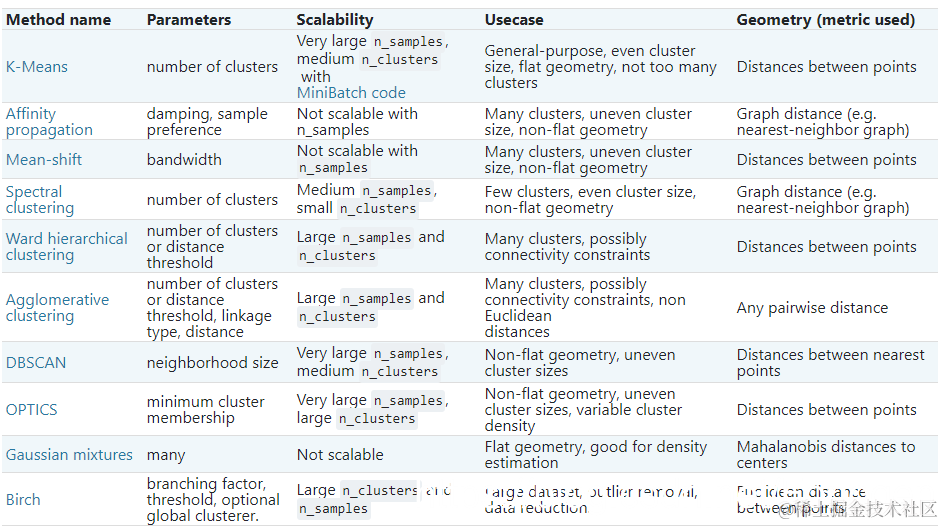Image resolution: width=944 pixels, height=526 pixels.
Task: Click the 'neighborhood size' parameter cell
Action: coord(212,363)
